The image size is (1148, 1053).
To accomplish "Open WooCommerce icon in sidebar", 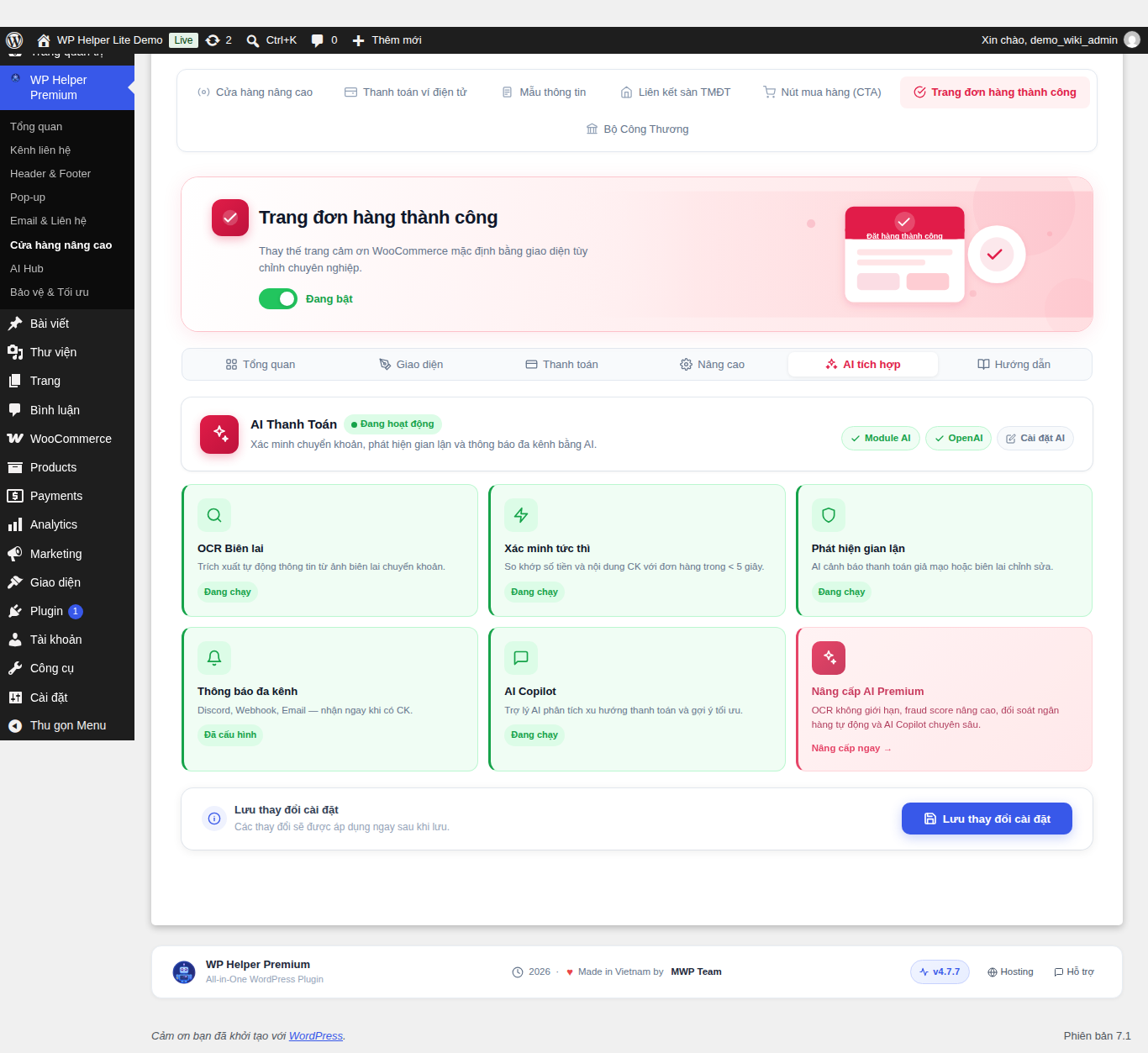I will (x=15, y=439).
